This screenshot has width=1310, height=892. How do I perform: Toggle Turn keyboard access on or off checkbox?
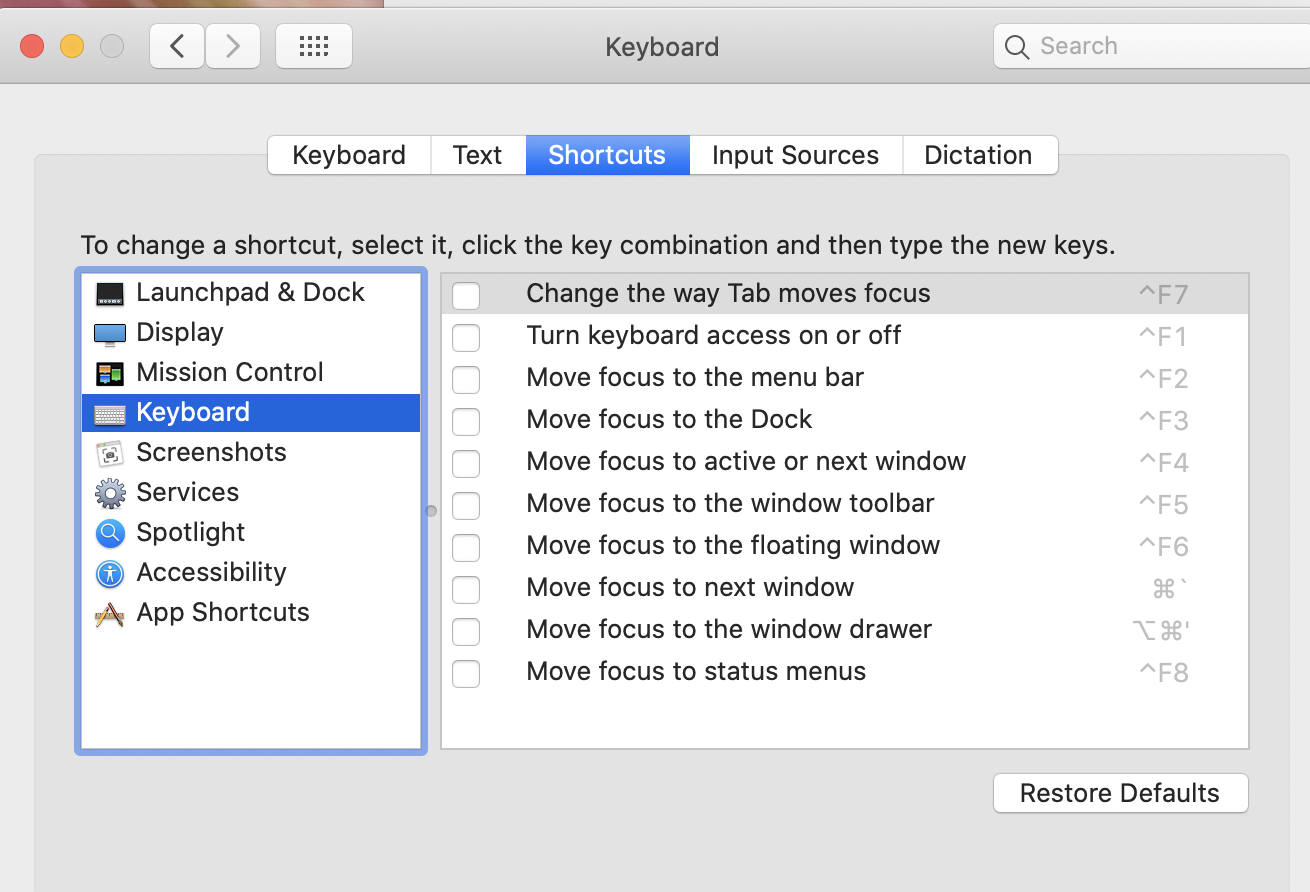[x=466, y=337]
